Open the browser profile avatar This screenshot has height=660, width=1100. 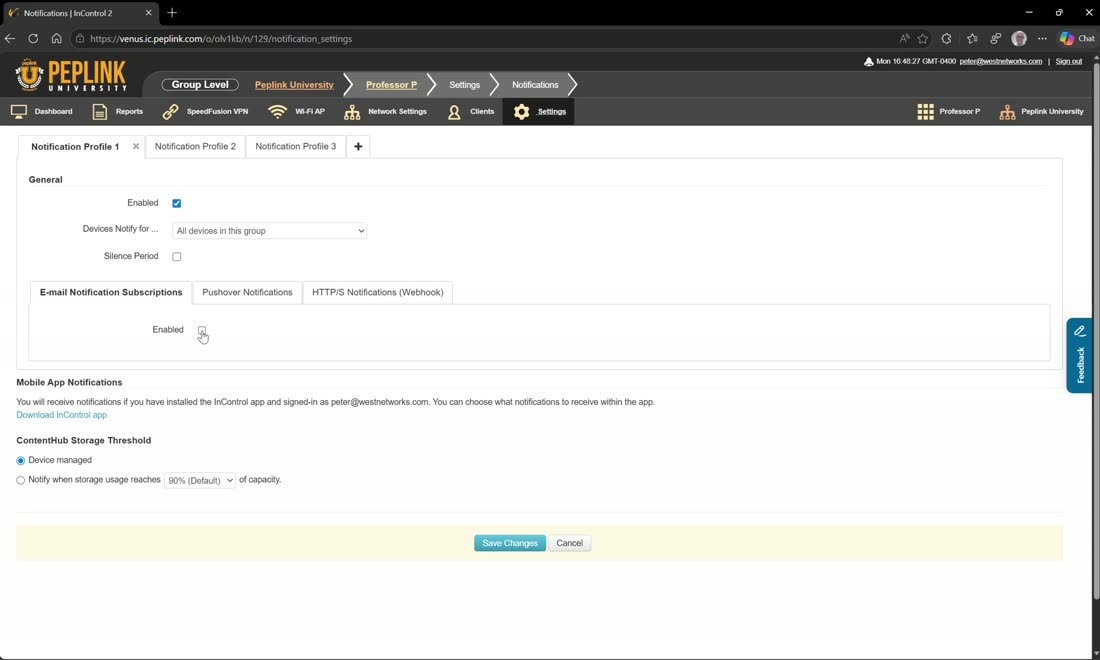click(x=1019, y=39)
